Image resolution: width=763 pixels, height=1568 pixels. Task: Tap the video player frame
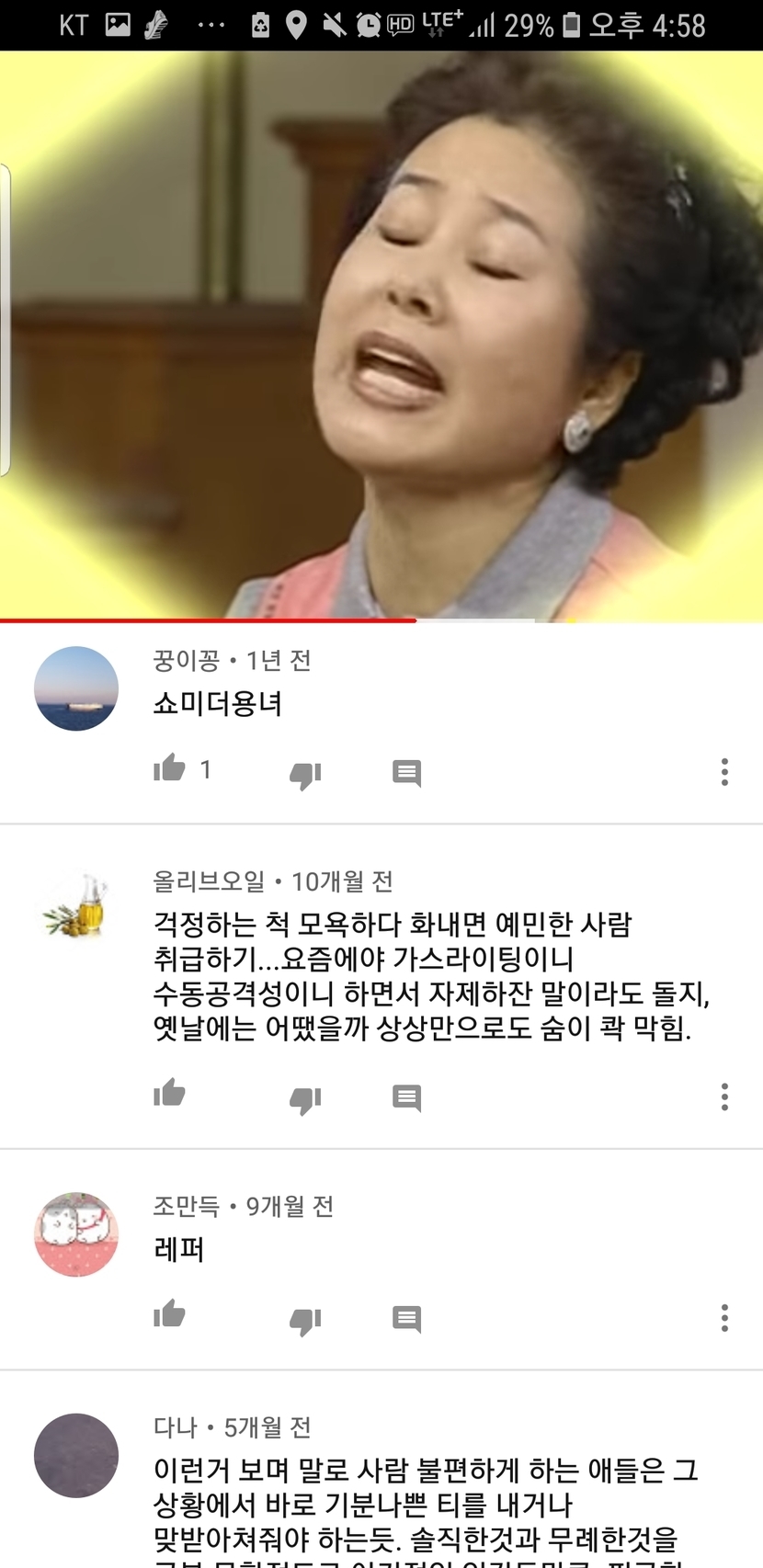tap(381, 335)
